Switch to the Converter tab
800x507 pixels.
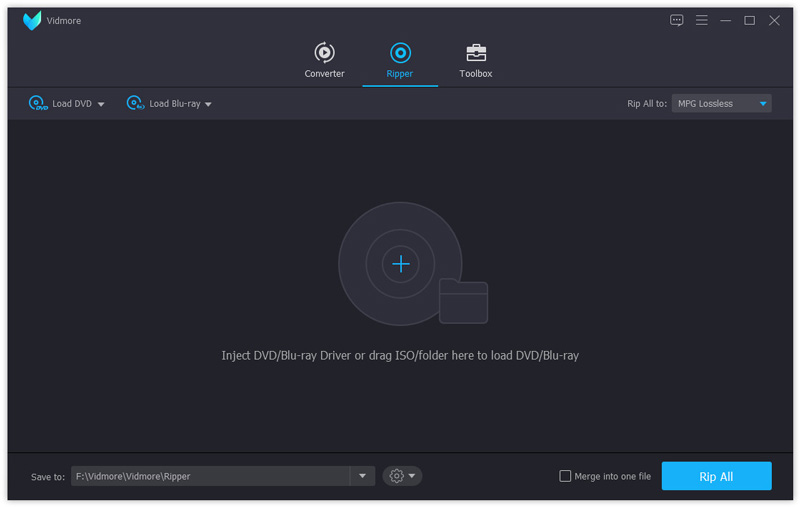(324, 61)
